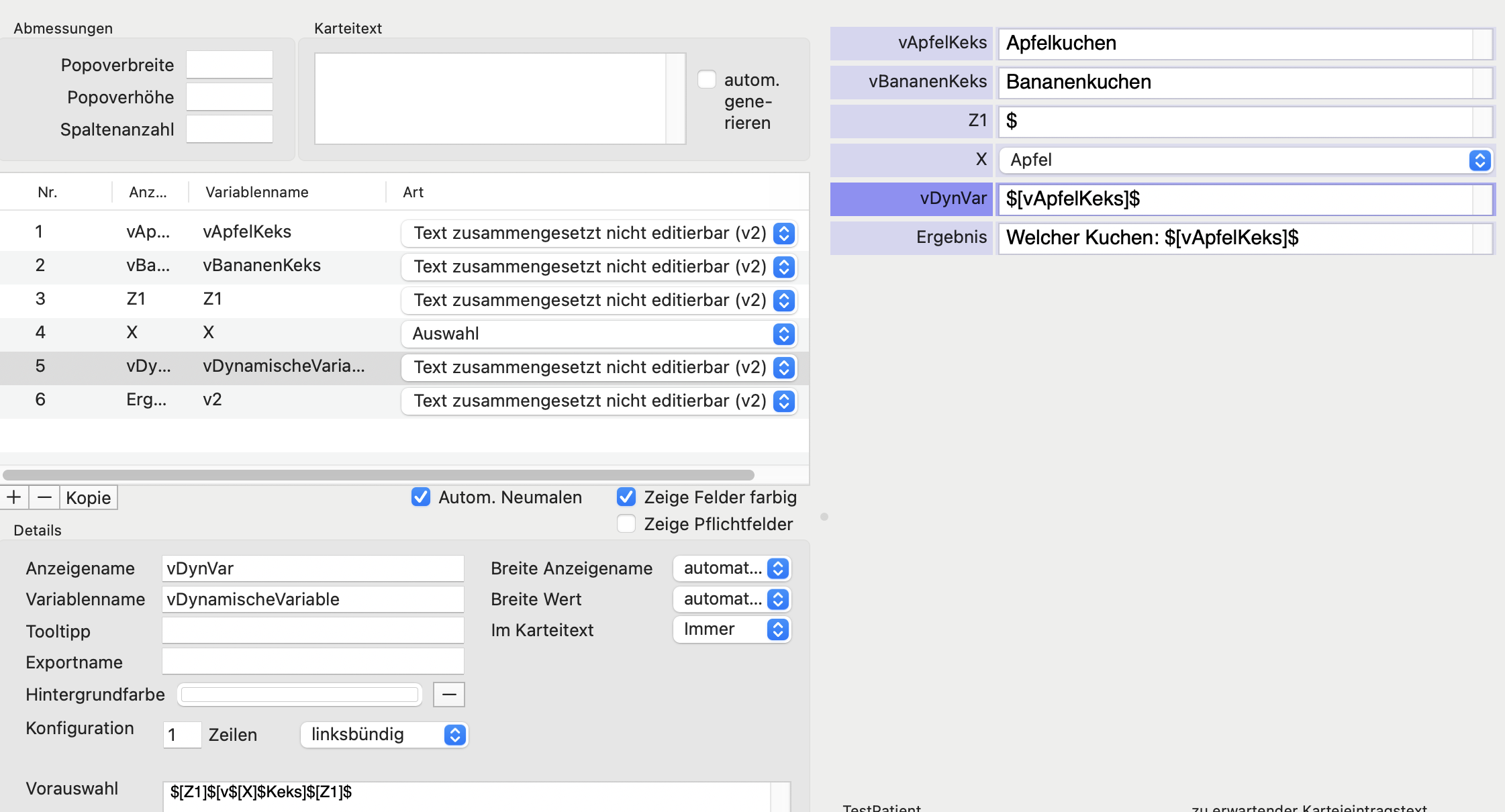Enable autom. generieren checkbox
The width and height of the screenshot is (1505, 812).
[x=707, y=79]
